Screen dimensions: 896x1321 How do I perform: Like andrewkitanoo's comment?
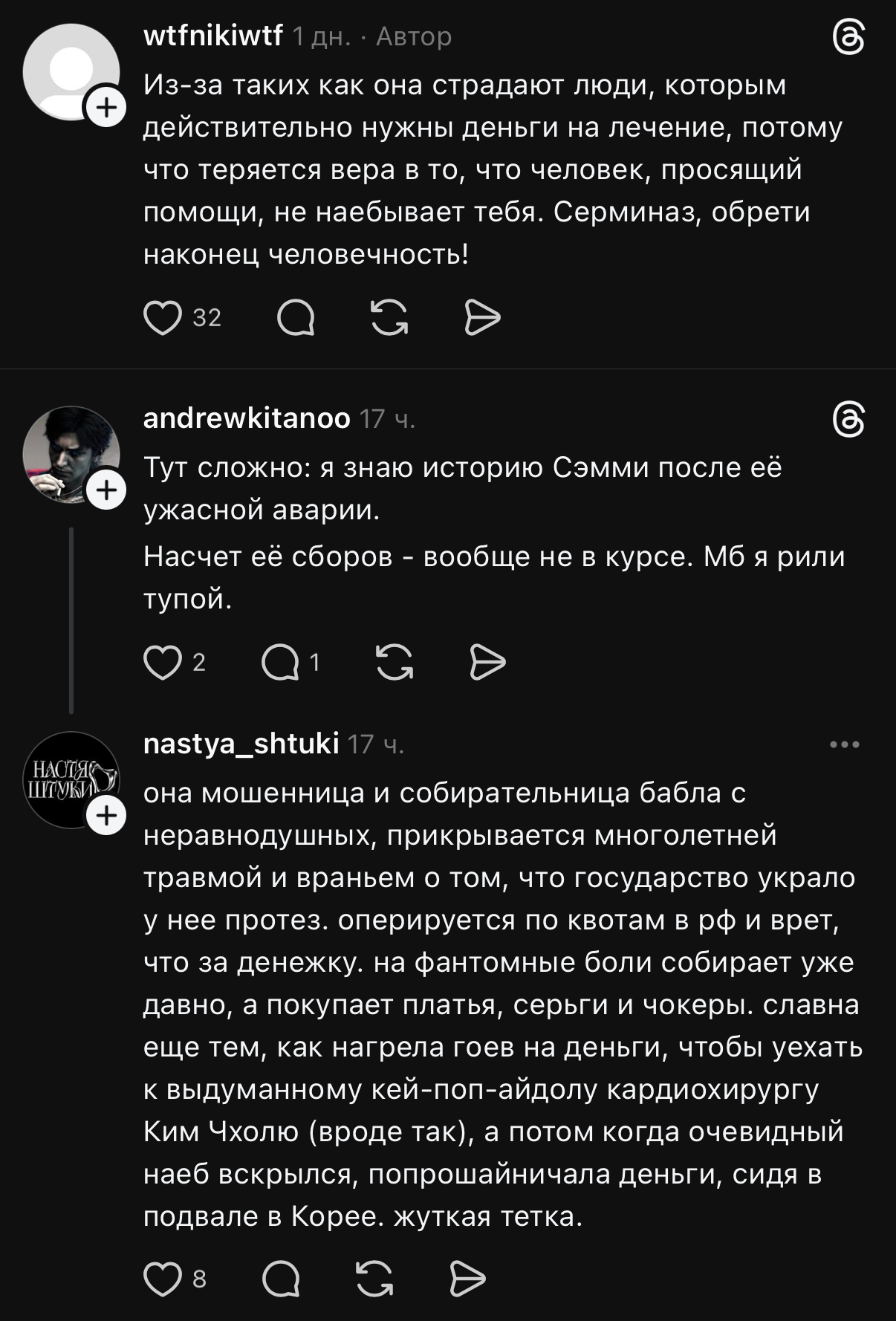pyautogui.click(x=163, y=662)
